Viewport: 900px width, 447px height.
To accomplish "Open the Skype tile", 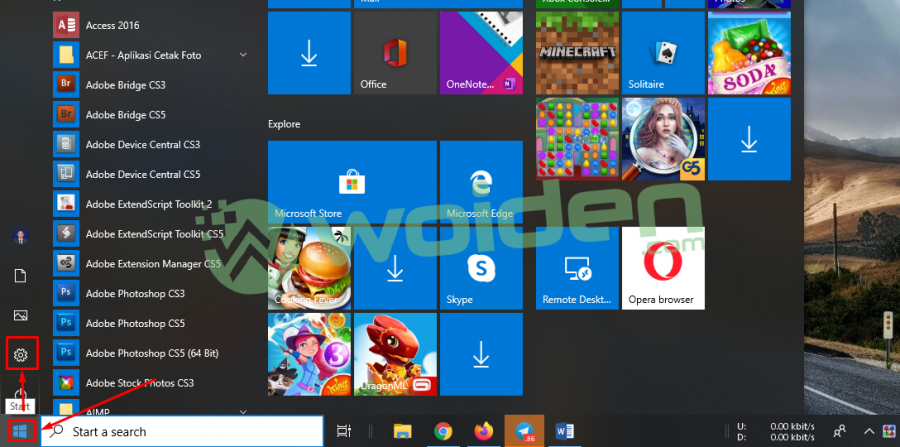I will click(481, 268).
